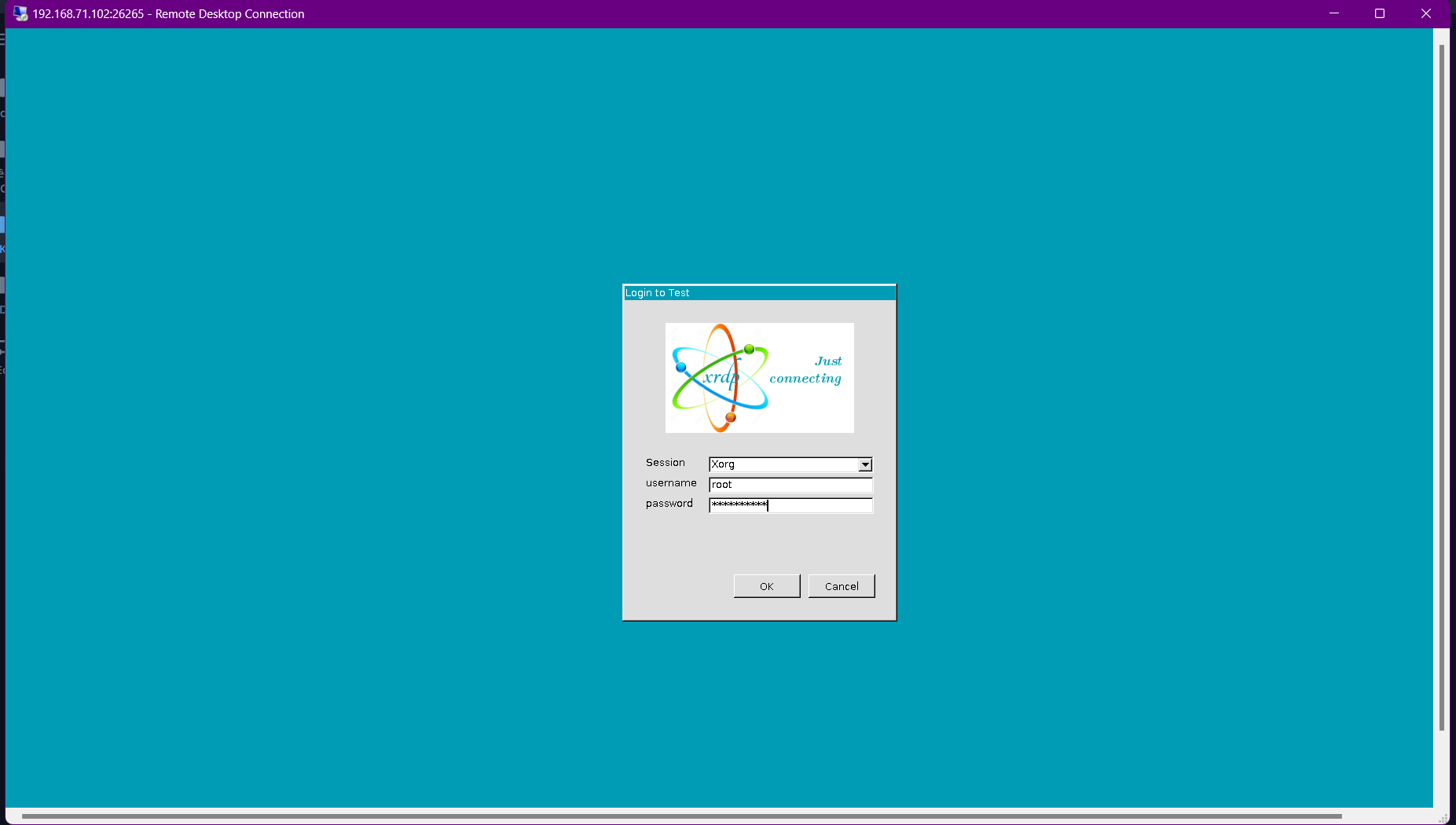Click the Session label text
Viewport: 1456px width, 825px height.
pos(666,463)
